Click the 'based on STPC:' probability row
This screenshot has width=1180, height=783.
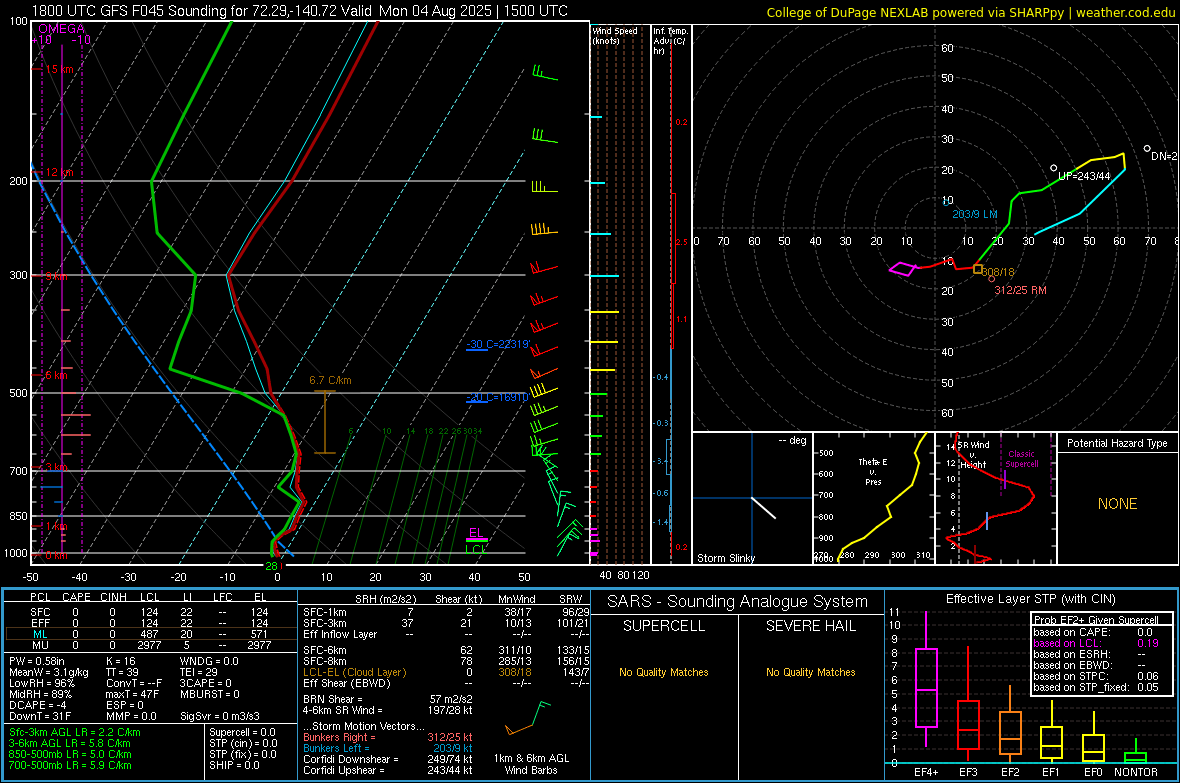[1096, 676]
